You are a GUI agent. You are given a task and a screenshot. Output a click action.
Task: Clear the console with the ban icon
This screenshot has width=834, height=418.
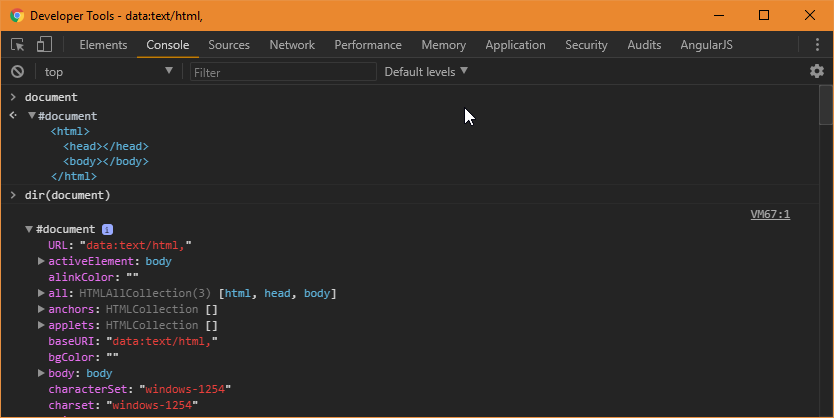pos(17,72)
